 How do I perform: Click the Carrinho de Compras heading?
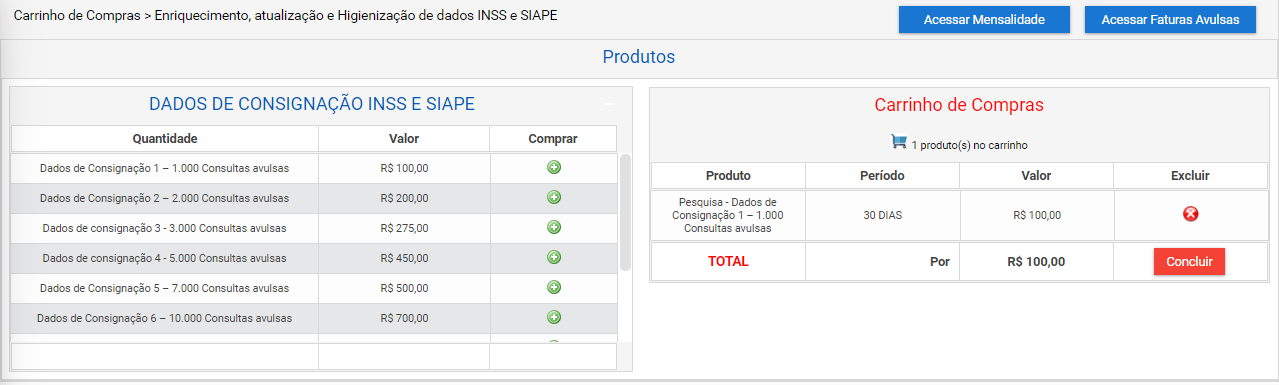point(959,104)
